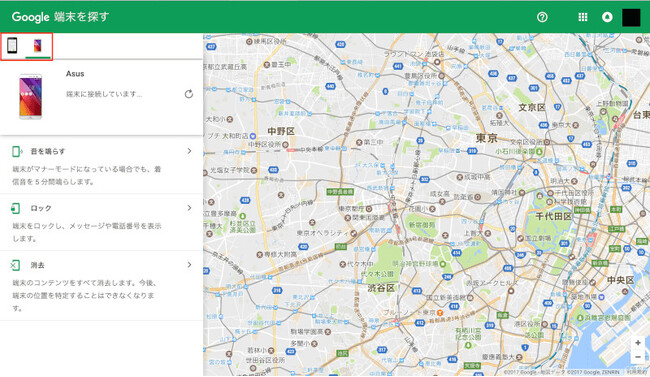Click the Google 端末を探す header logo
Screen dimensions: 650x377
[x=61, y=17]
